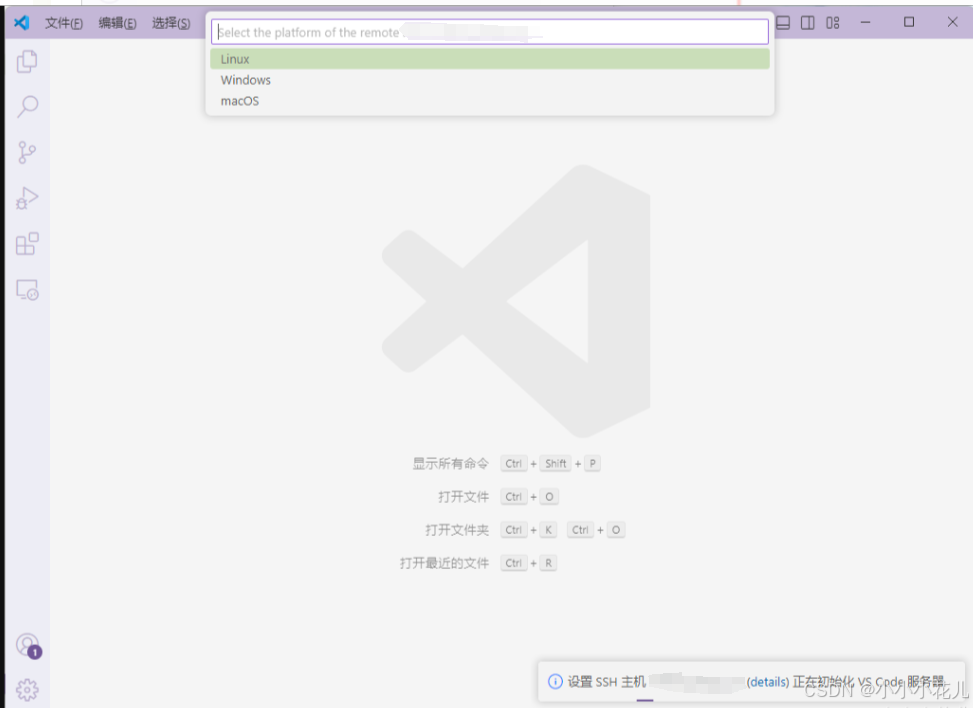Click the VS Code logo icon in the title bar
Viewport: 973px width, 708px height.
(22, 23)
